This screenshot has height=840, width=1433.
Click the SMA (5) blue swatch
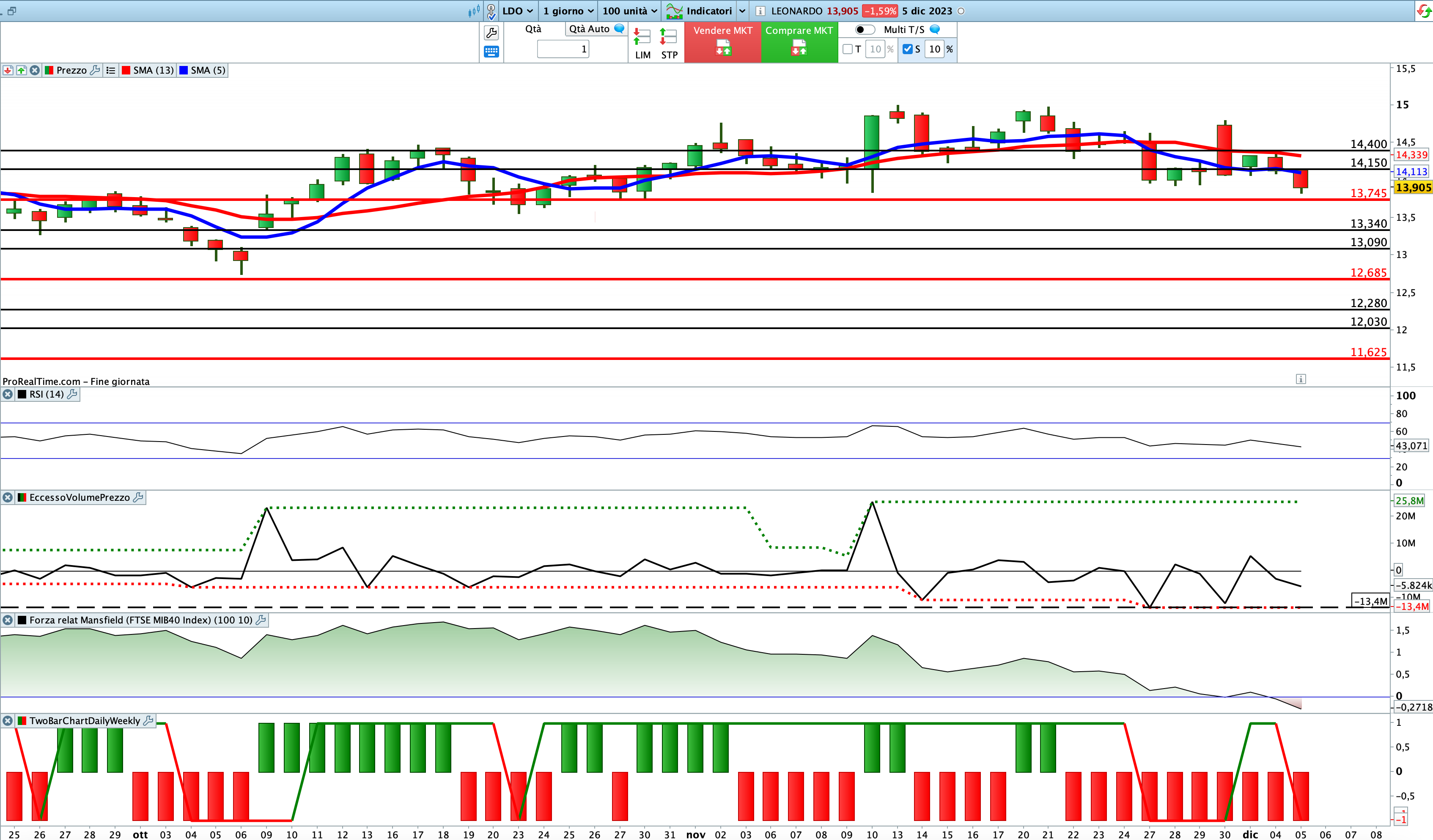point(184,70)
